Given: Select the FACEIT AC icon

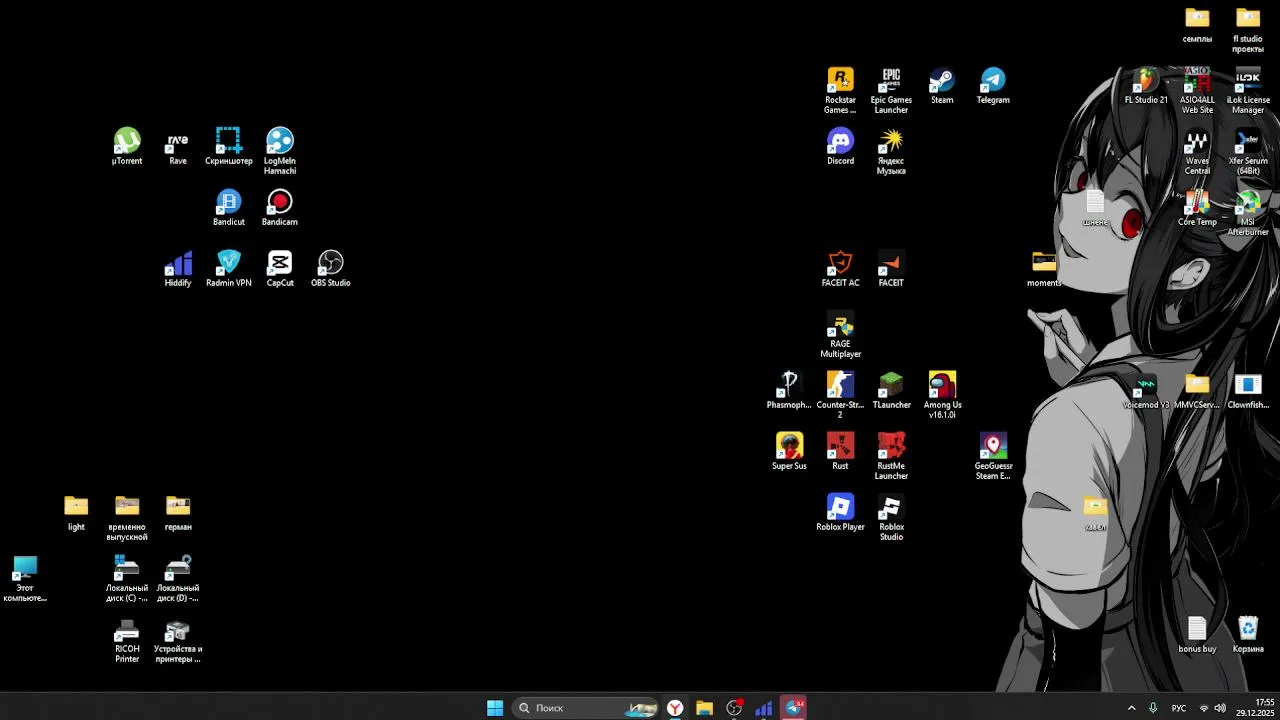Looking at the screenshot, I should pos(840,268).
